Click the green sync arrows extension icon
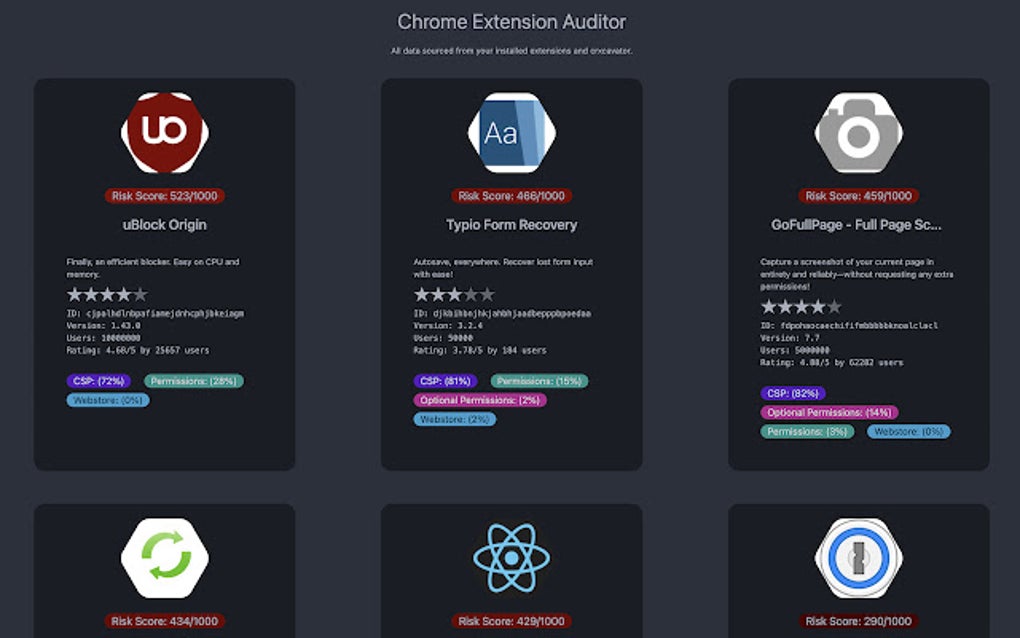The image size is (1020, 638). 164,558
